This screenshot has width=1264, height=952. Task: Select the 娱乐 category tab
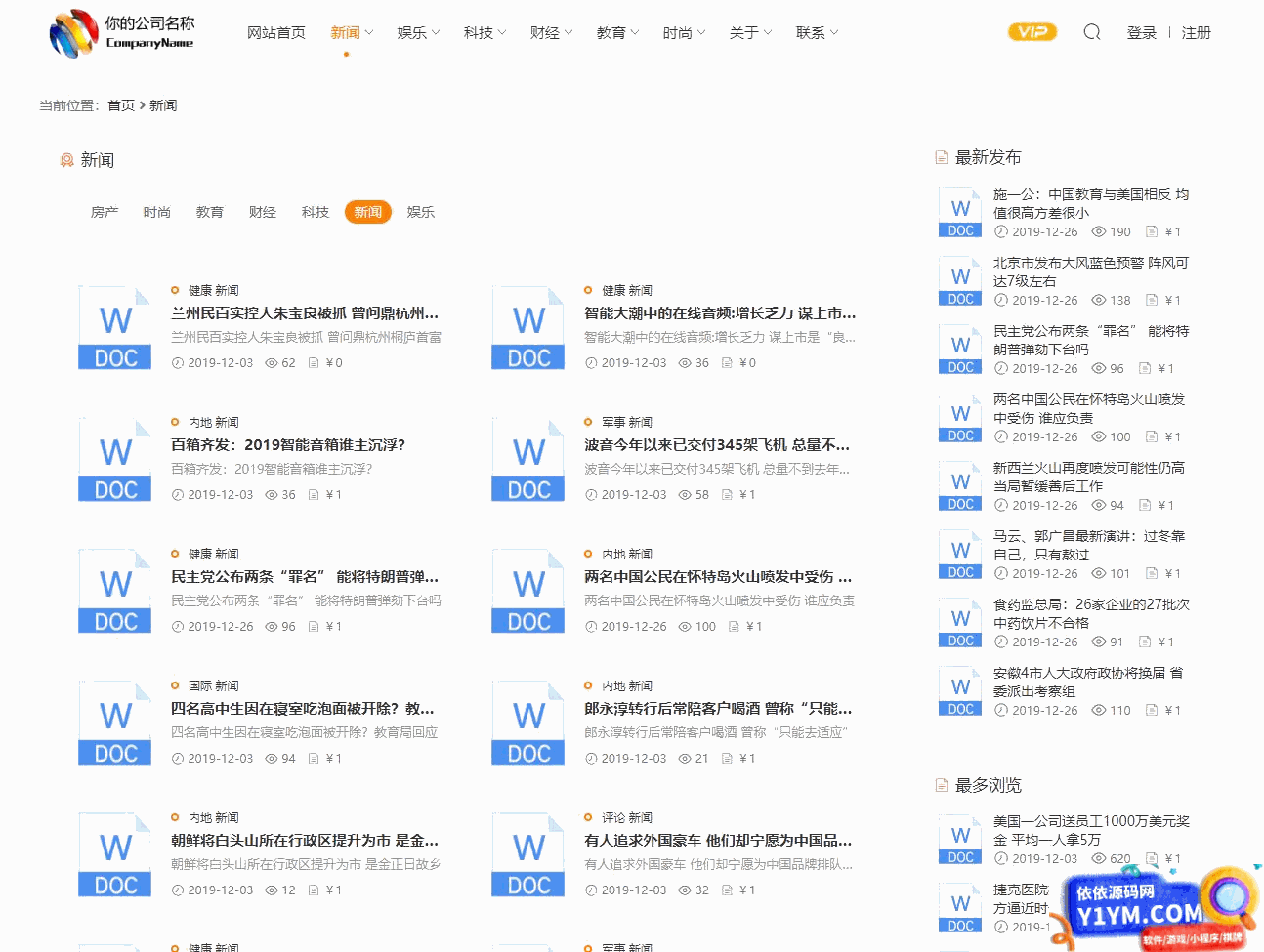point(421,212)
